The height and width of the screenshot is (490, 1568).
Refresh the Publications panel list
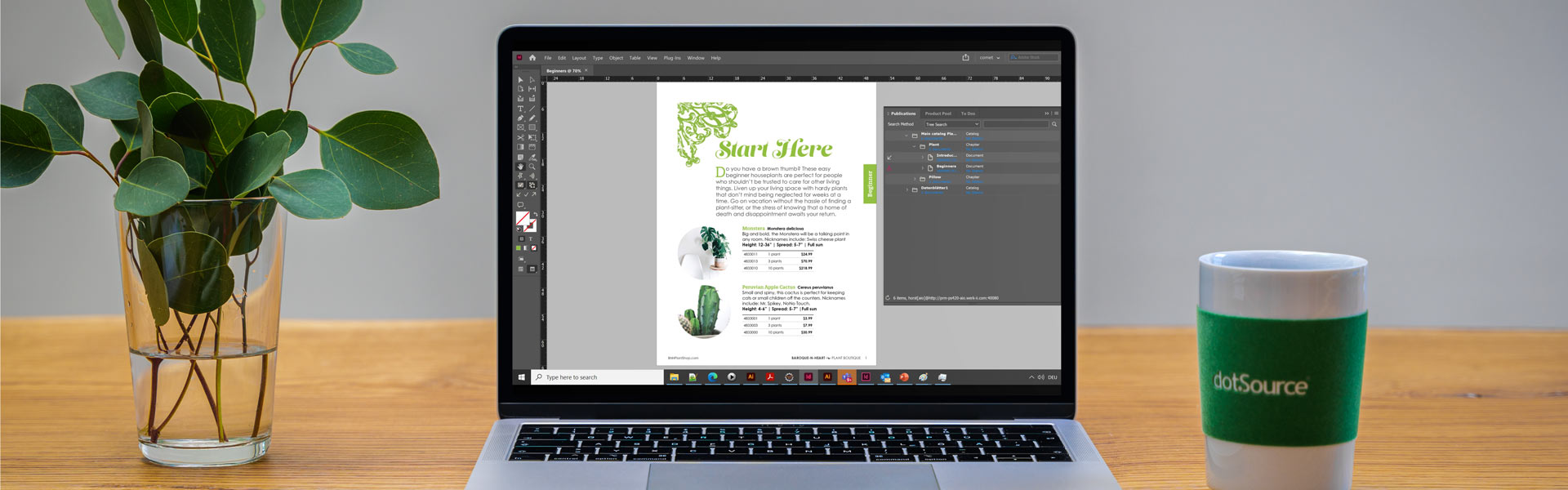(x=888, y=298)
